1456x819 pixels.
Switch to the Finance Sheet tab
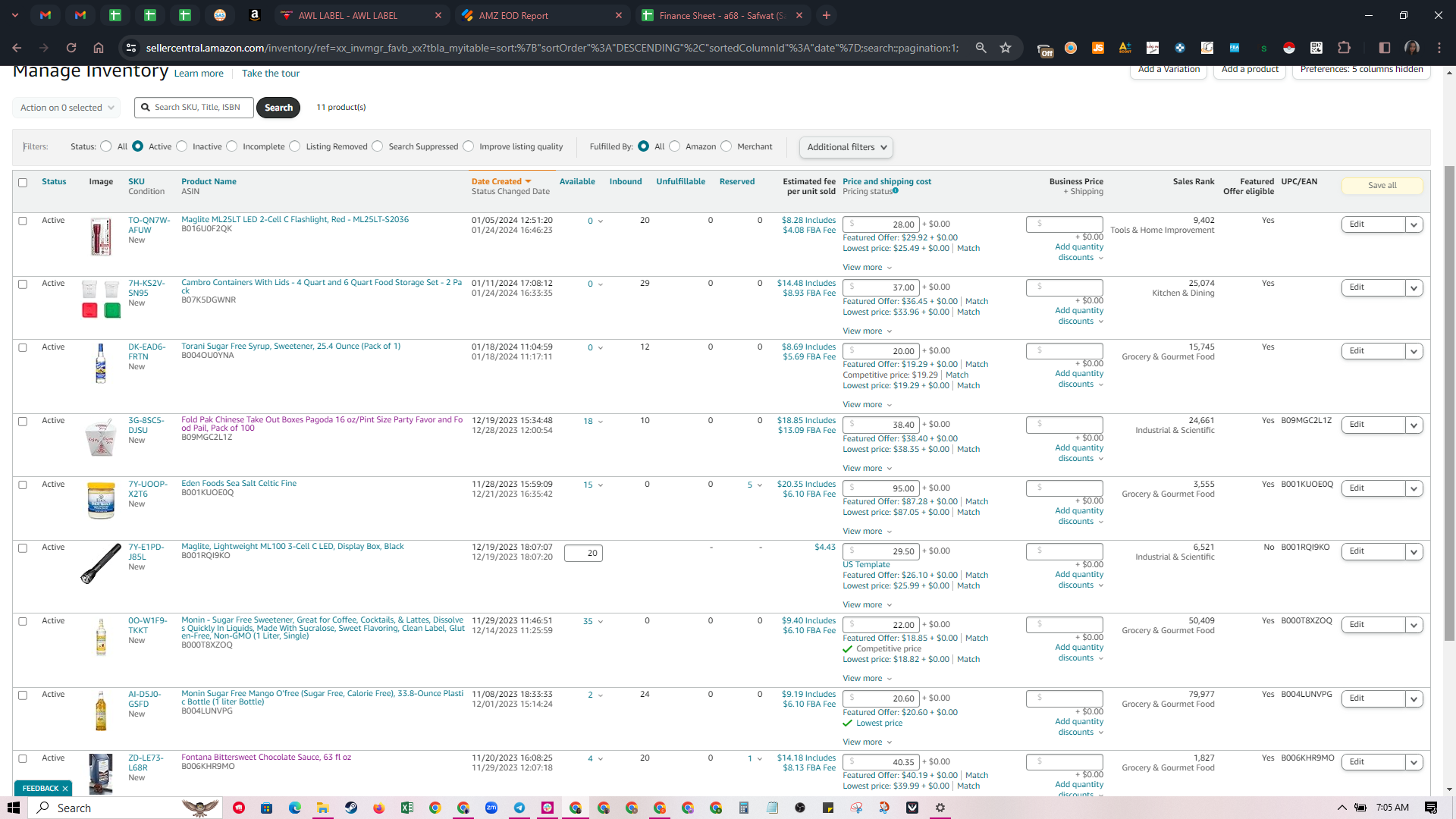pyautogui.click(x=722, y=15)
